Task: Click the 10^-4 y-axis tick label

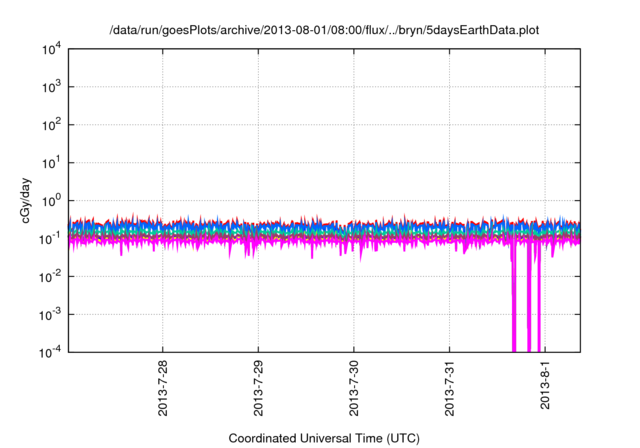Action: (50, 352)
